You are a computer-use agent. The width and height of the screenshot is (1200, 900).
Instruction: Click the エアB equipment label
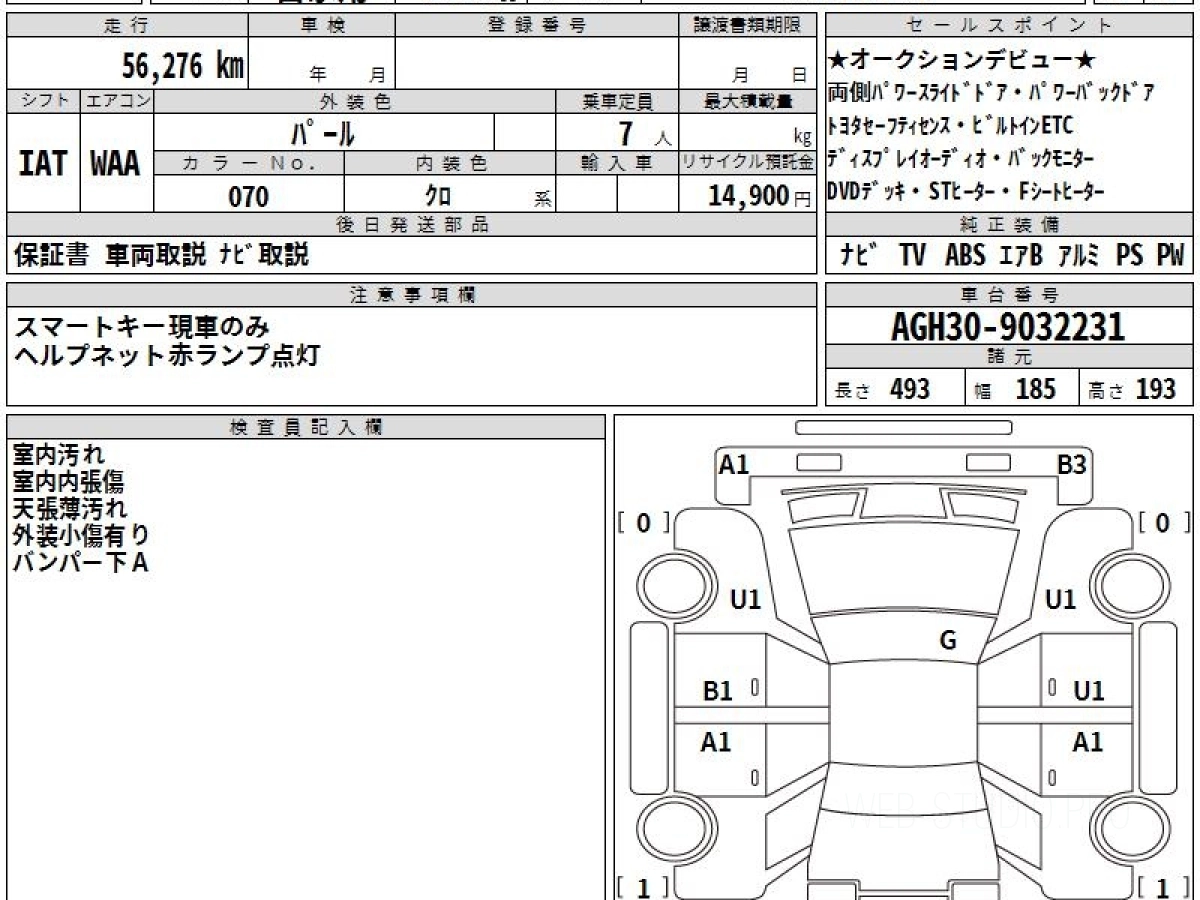1021,256
